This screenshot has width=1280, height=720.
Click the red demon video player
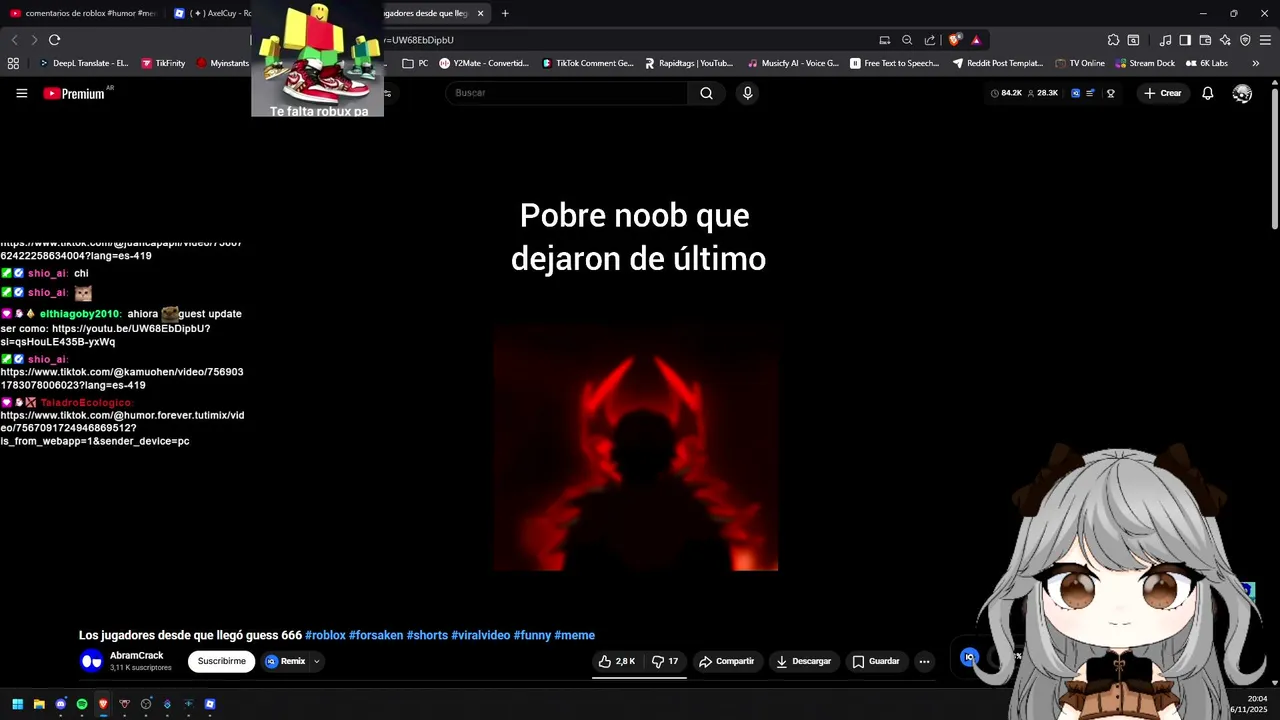pyautogui.click(x=635, y=446)
